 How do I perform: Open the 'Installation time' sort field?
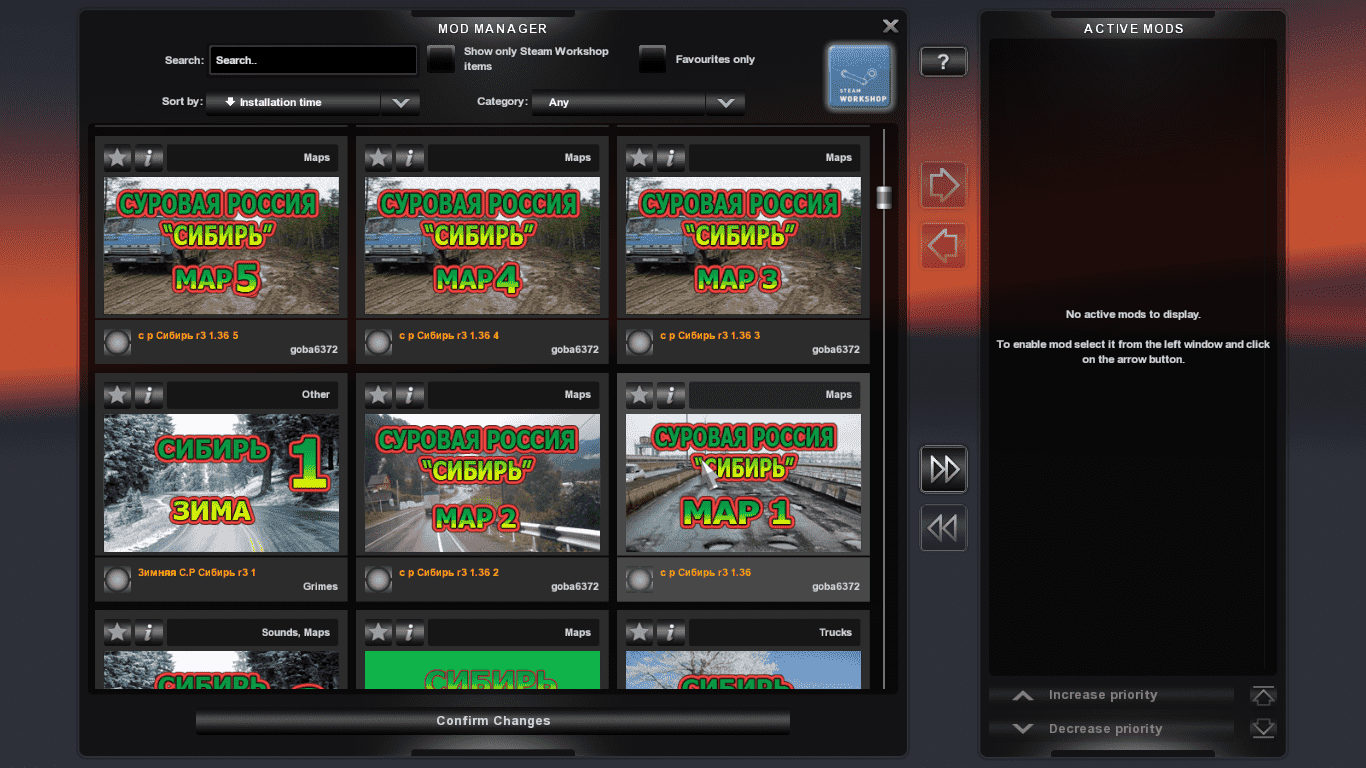point(293,102)
